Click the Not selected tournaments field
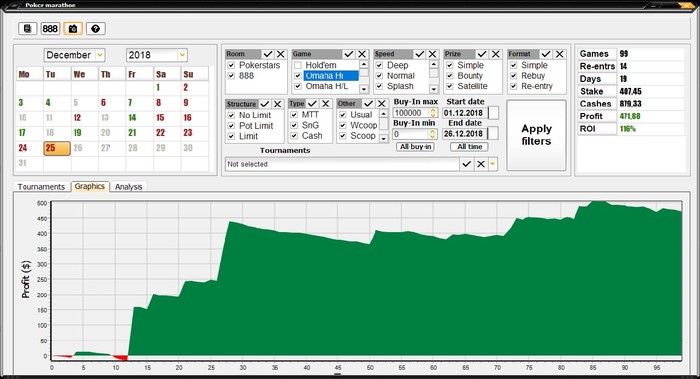This screenshot has width=700, height=379. pyautogui.click(x=342, y=164)
